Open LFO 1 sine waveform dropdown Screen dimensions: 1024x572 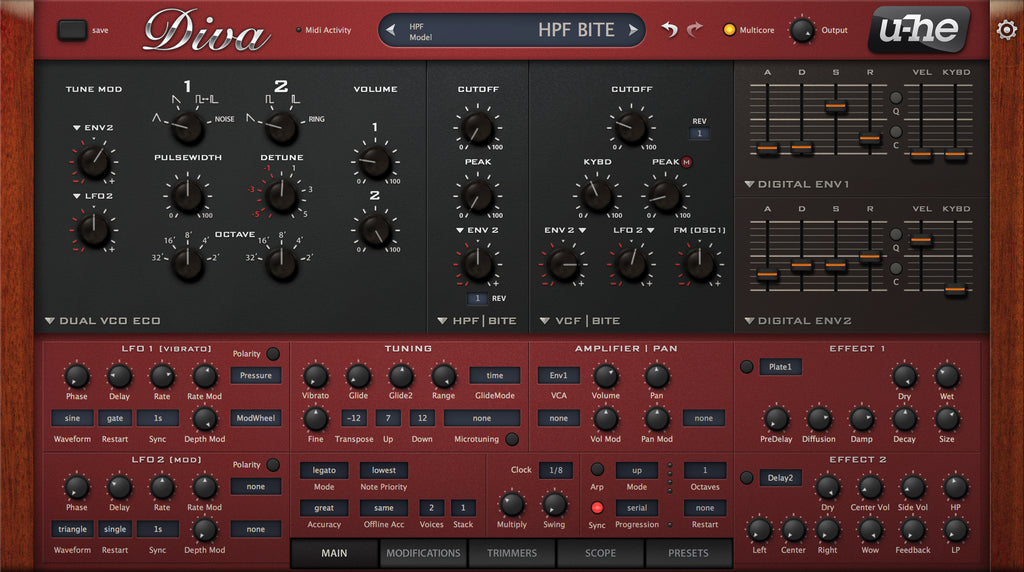tap(72, 418)
